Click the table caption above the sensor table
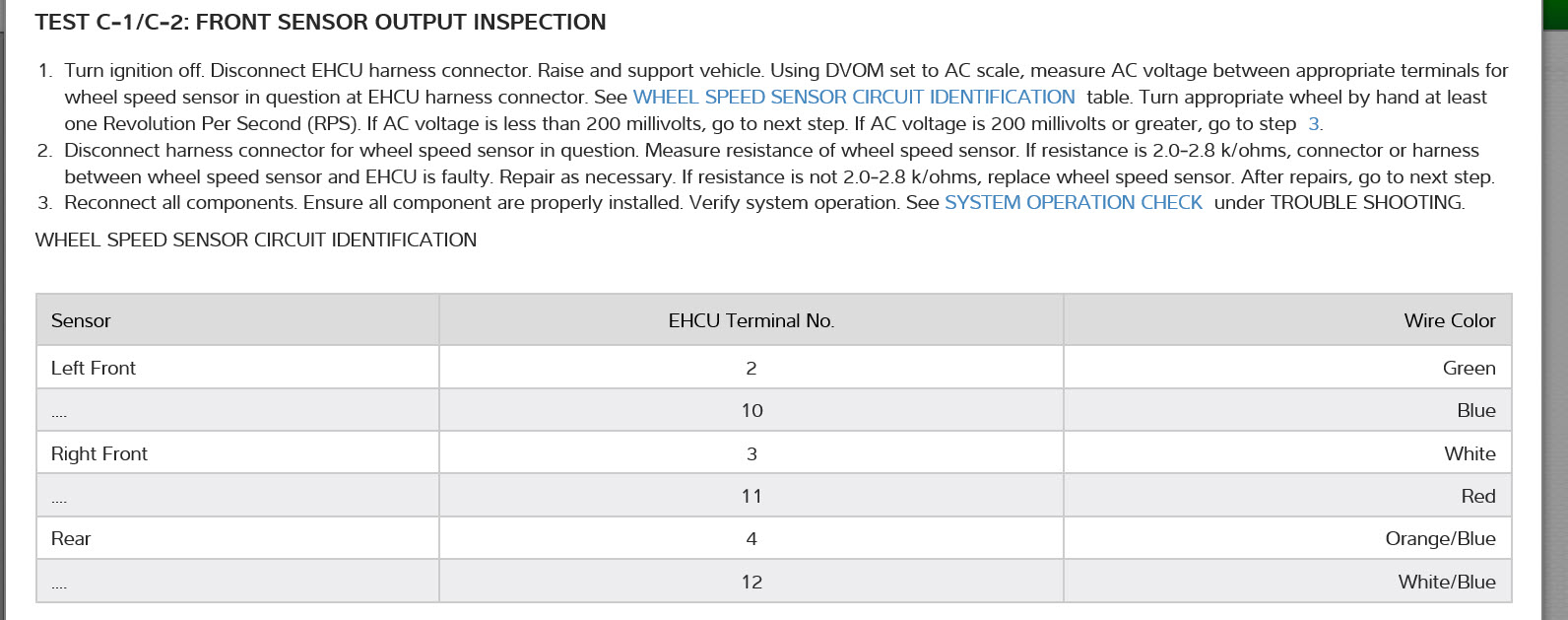 click(x=256, y=240)
